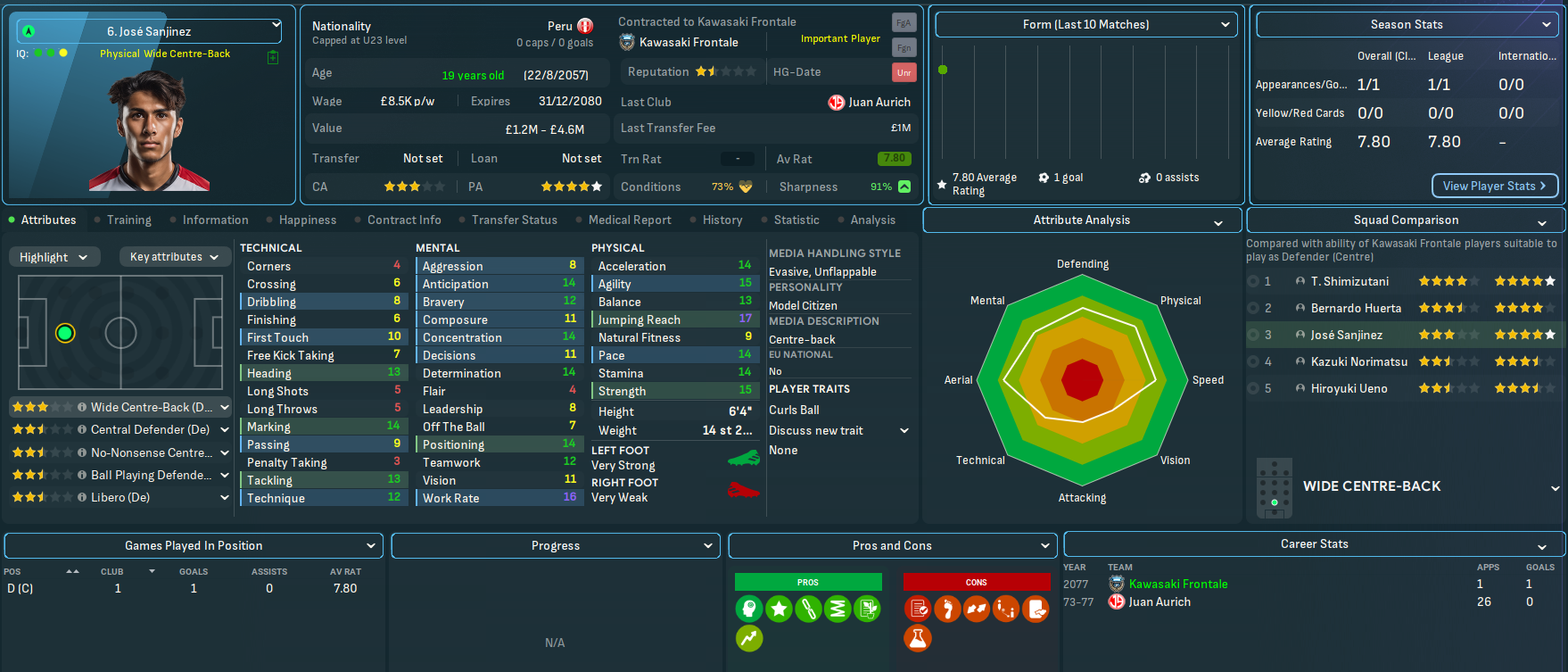Click the red Unr status badge
This screenshot has height=672, width=1568.
pos(904,72)
